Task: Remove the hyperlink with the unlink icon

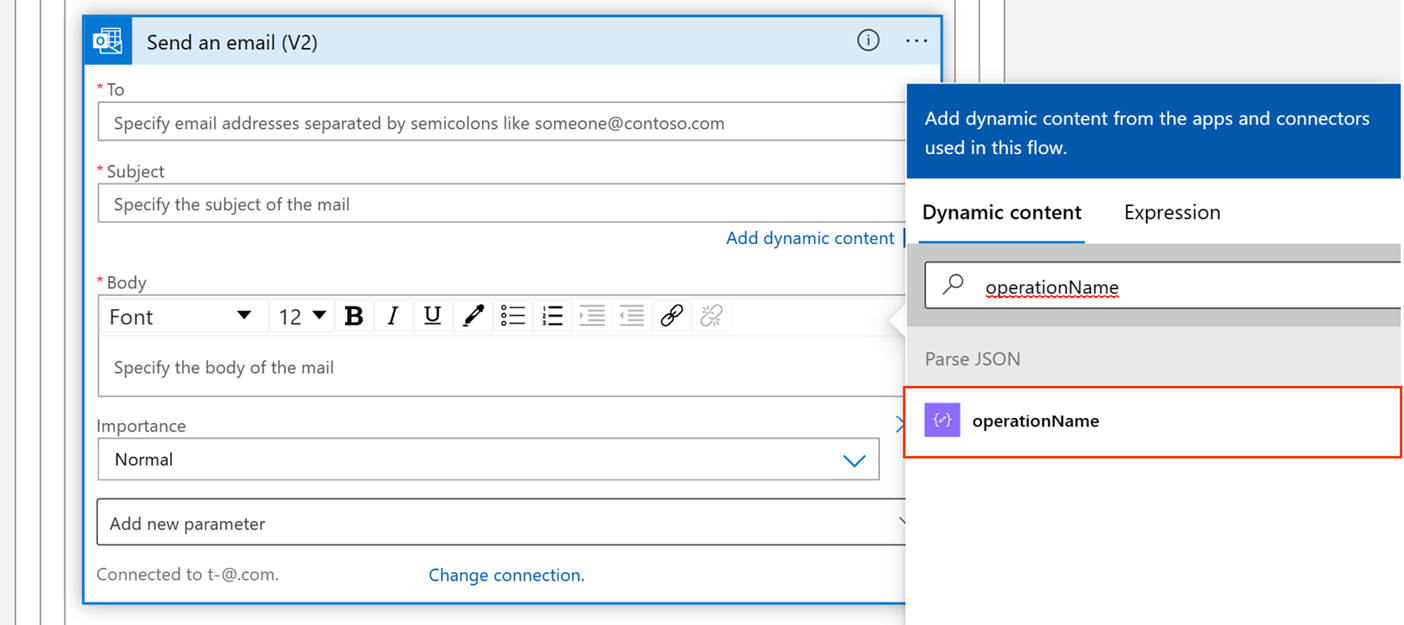Action: coord(711,316)
